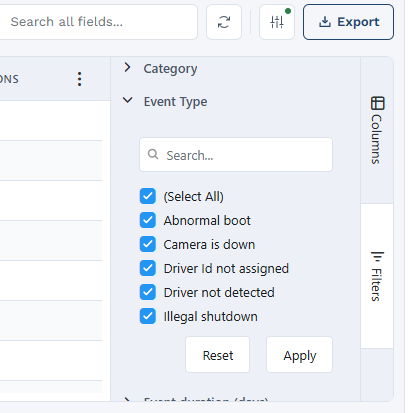Click the download icon on Export
The height and width of the screenshot is (413, 414).
(x=325, y=22)
